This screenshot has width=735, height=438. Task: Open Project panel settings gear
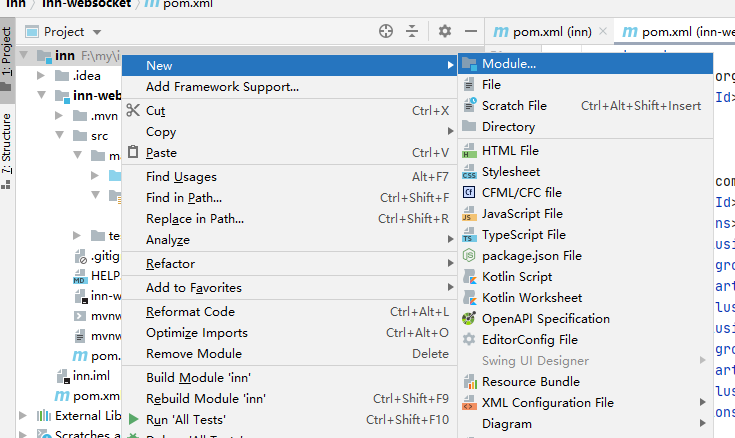[444, 31]
